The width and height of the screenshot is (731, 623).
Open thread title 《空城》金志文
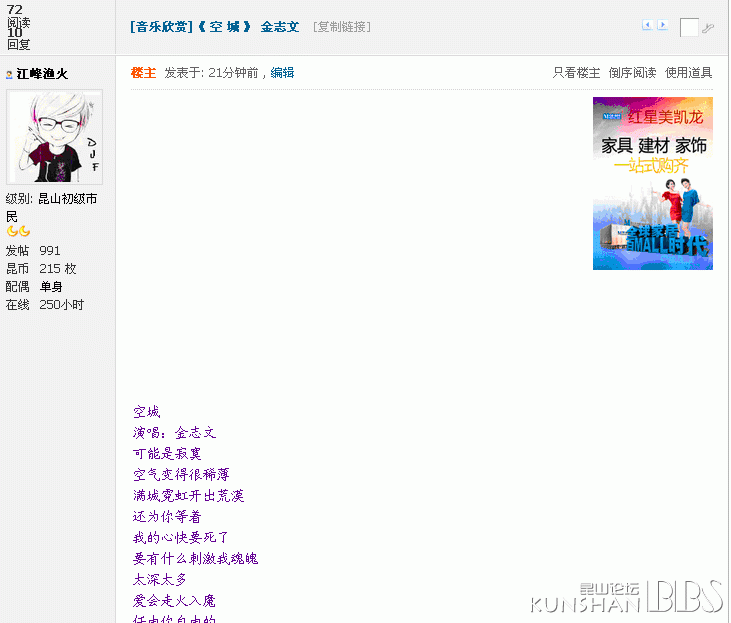click(x=248, y=27)
